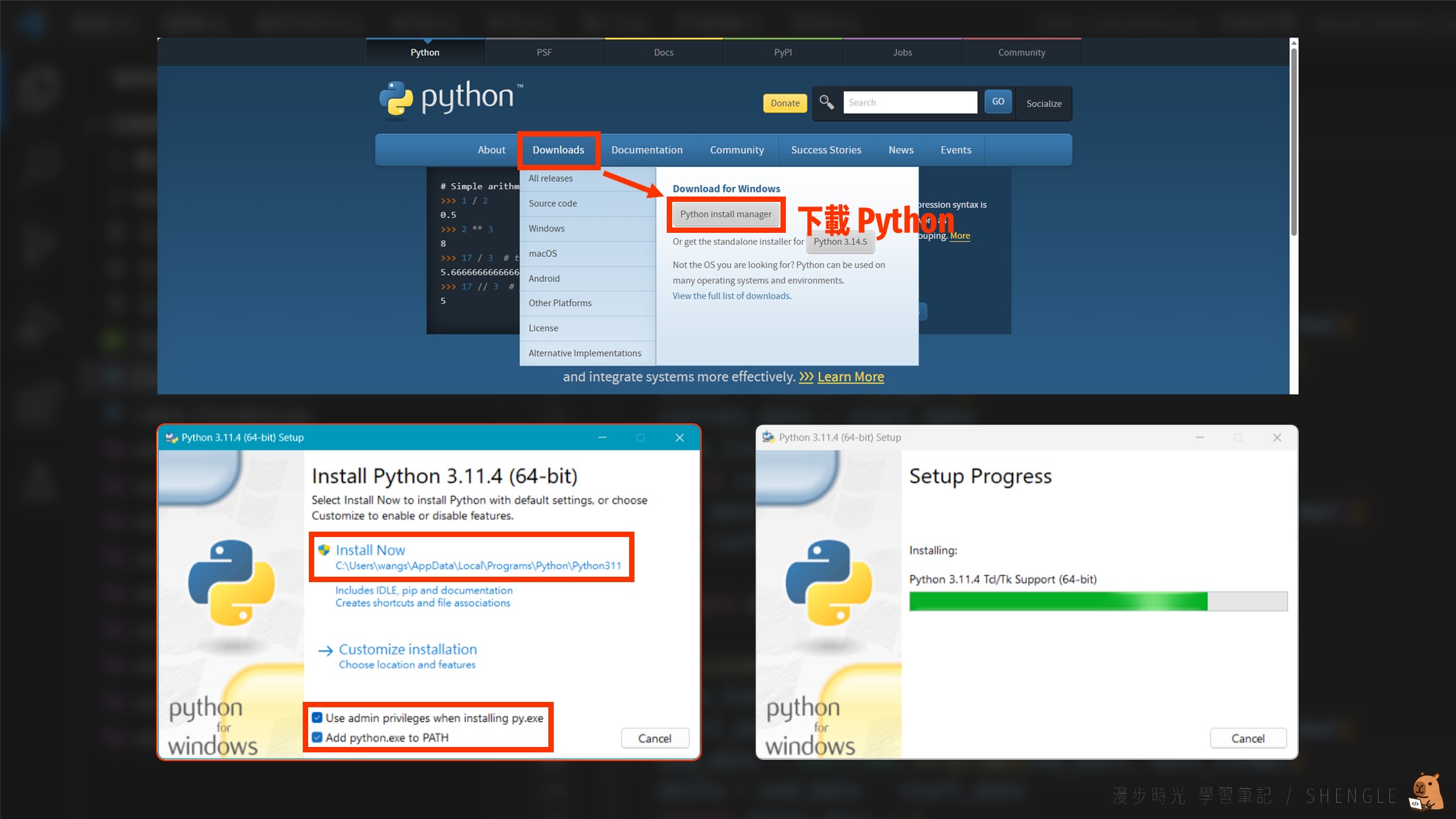1456x819 pixels.
Task: Click the Python icon in the Install dialog title bar
Action: 172,437
